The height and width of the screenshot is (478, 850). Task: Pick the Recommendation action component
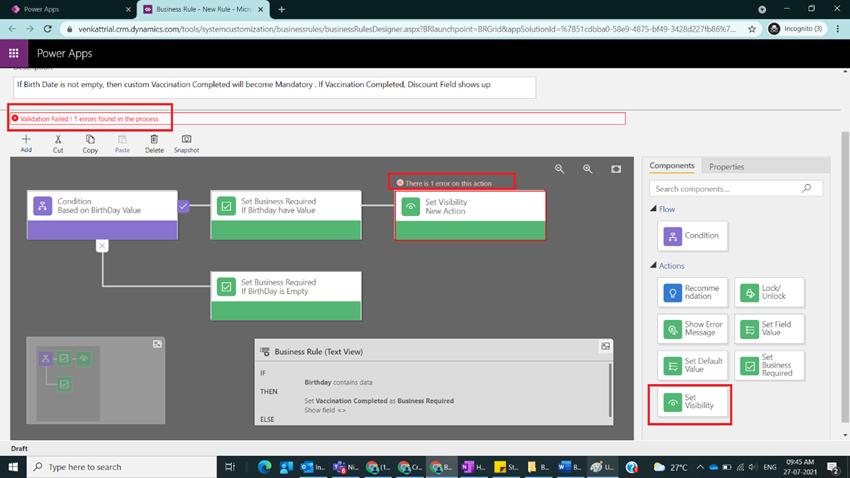[692, 292]
